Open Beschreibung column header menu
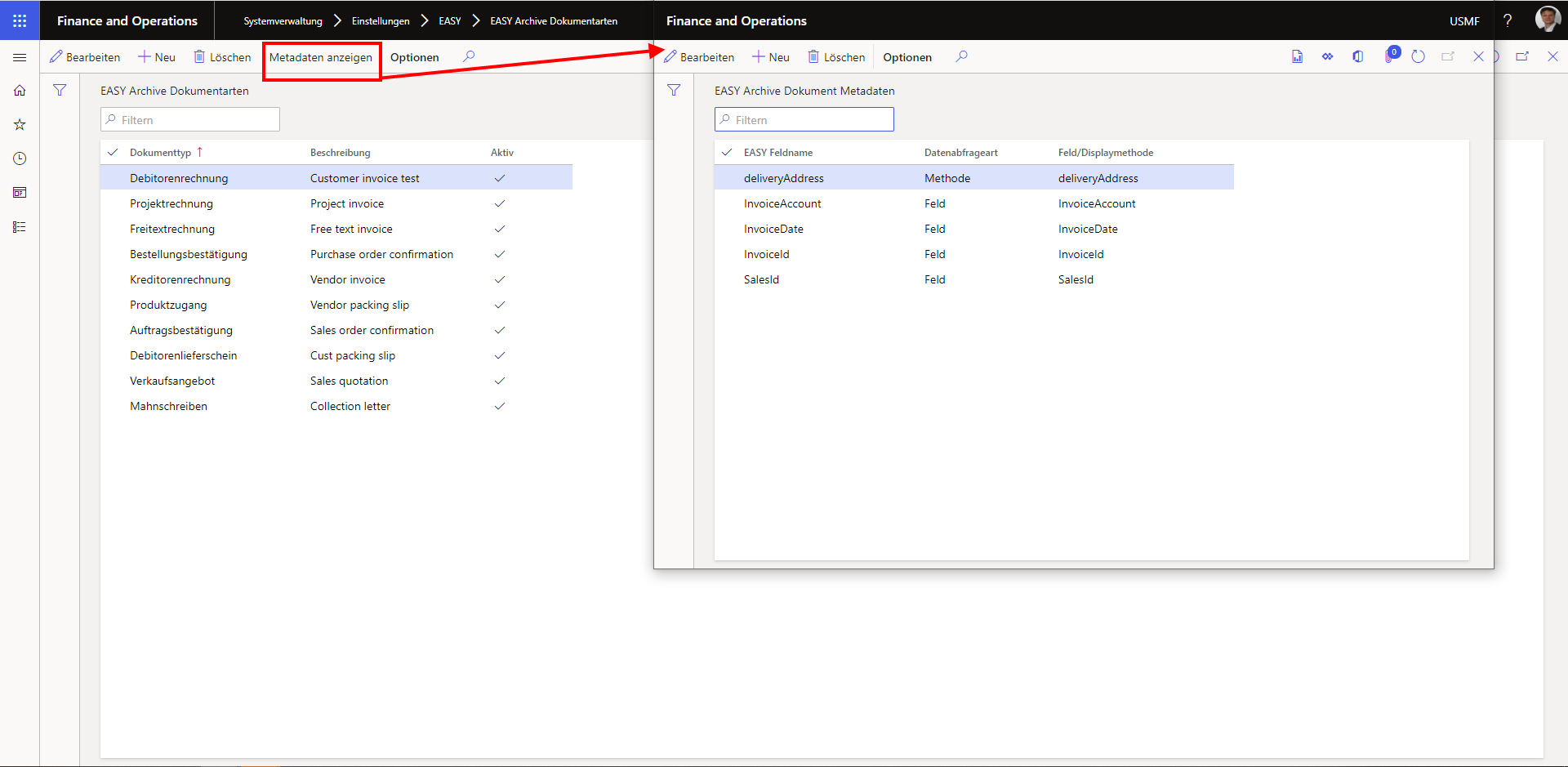Viewport: 1568px width, 767px height. tap(340, 153)
